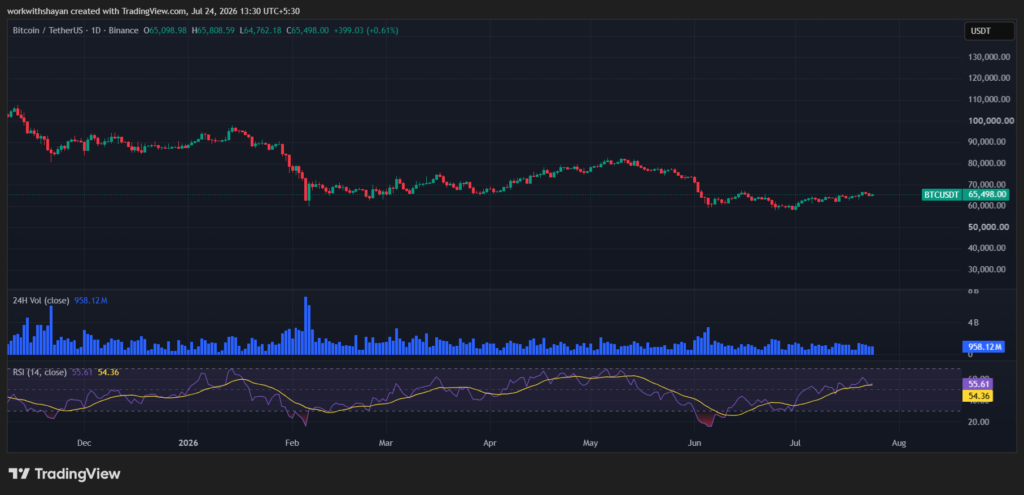Click the Dec label on time axis

[x=84, y=443]
